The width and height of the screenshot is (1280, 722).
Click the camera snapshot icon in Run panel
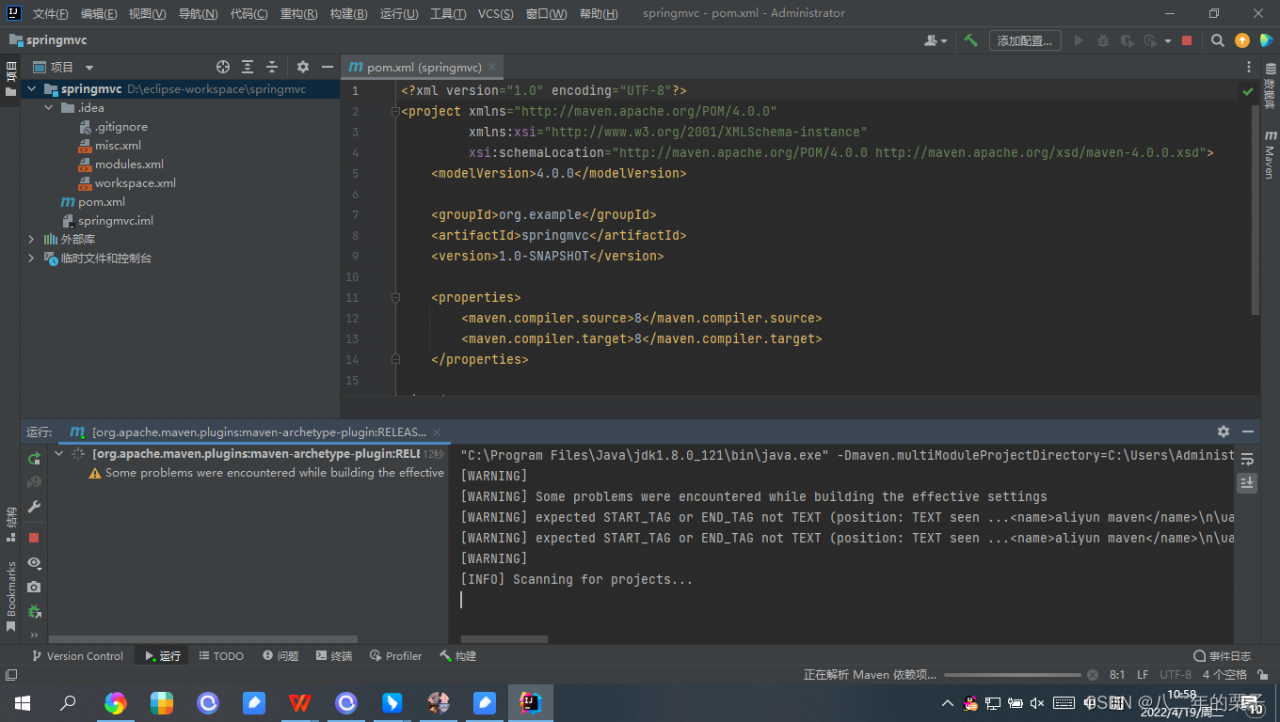point(34,587)
